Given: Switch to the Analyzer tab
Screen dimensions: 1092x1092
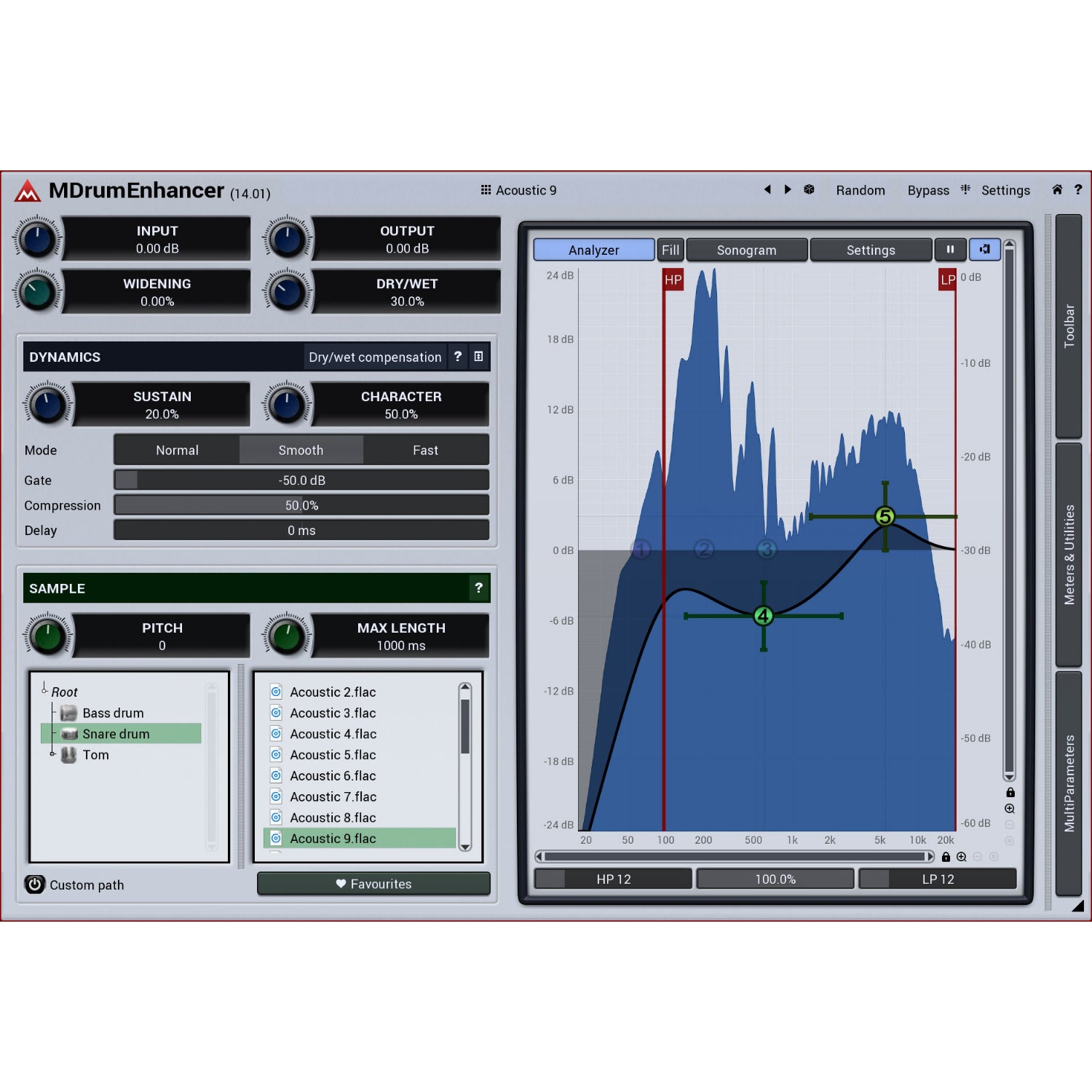Looking at the screenshot, I should tap(594, 250).
